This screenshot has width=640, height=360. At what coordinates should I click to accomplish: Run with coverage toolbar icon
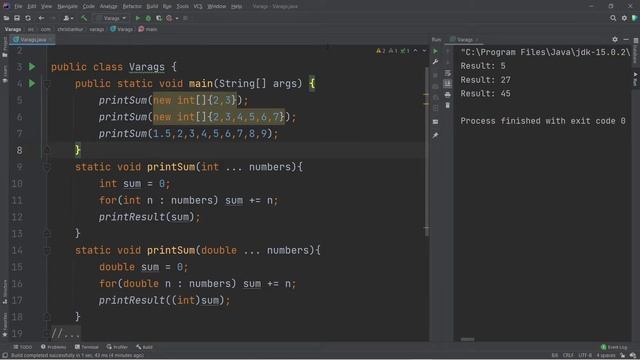pos(159,18)
